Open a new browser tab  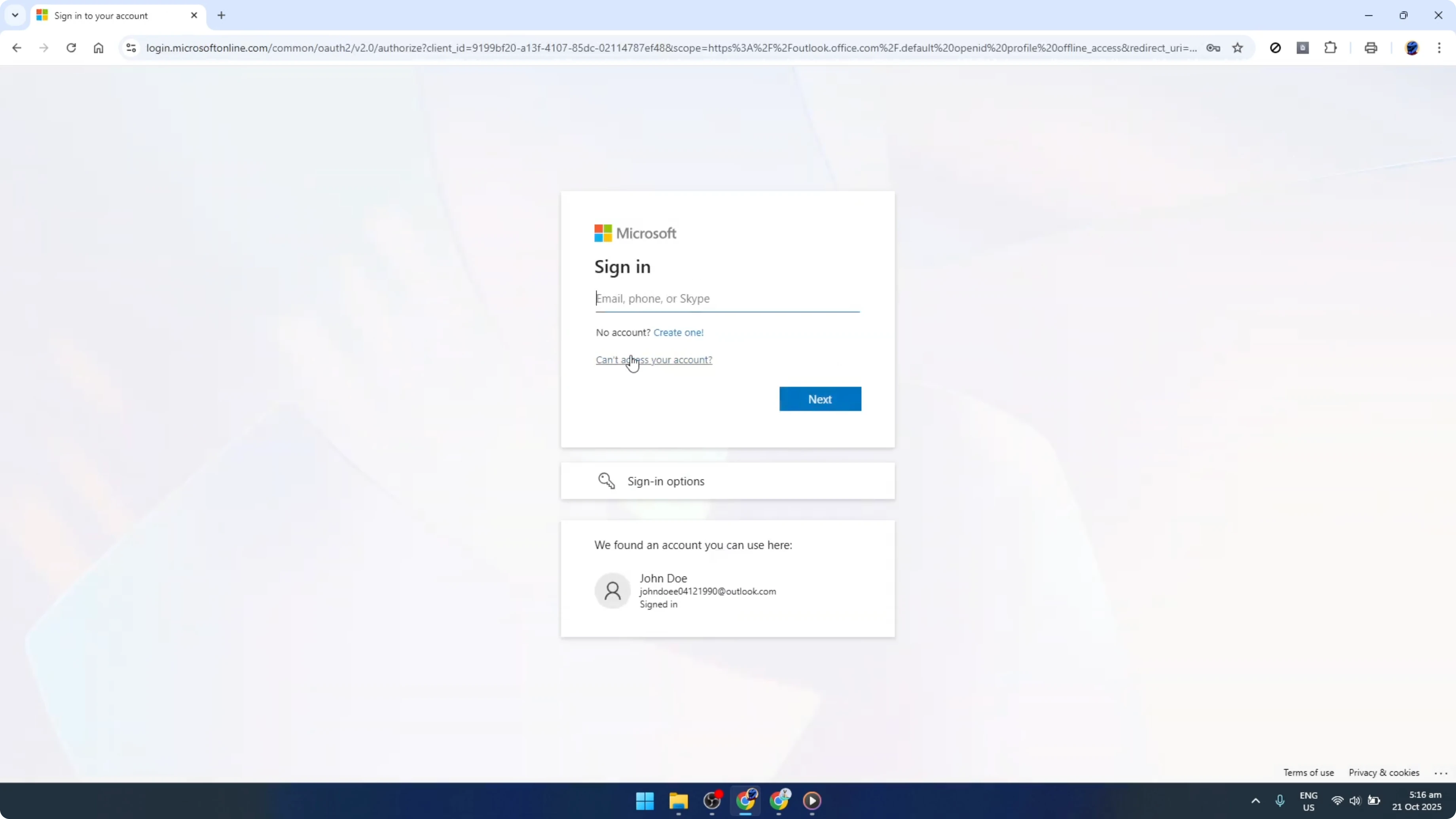click(x=222, y=15)
